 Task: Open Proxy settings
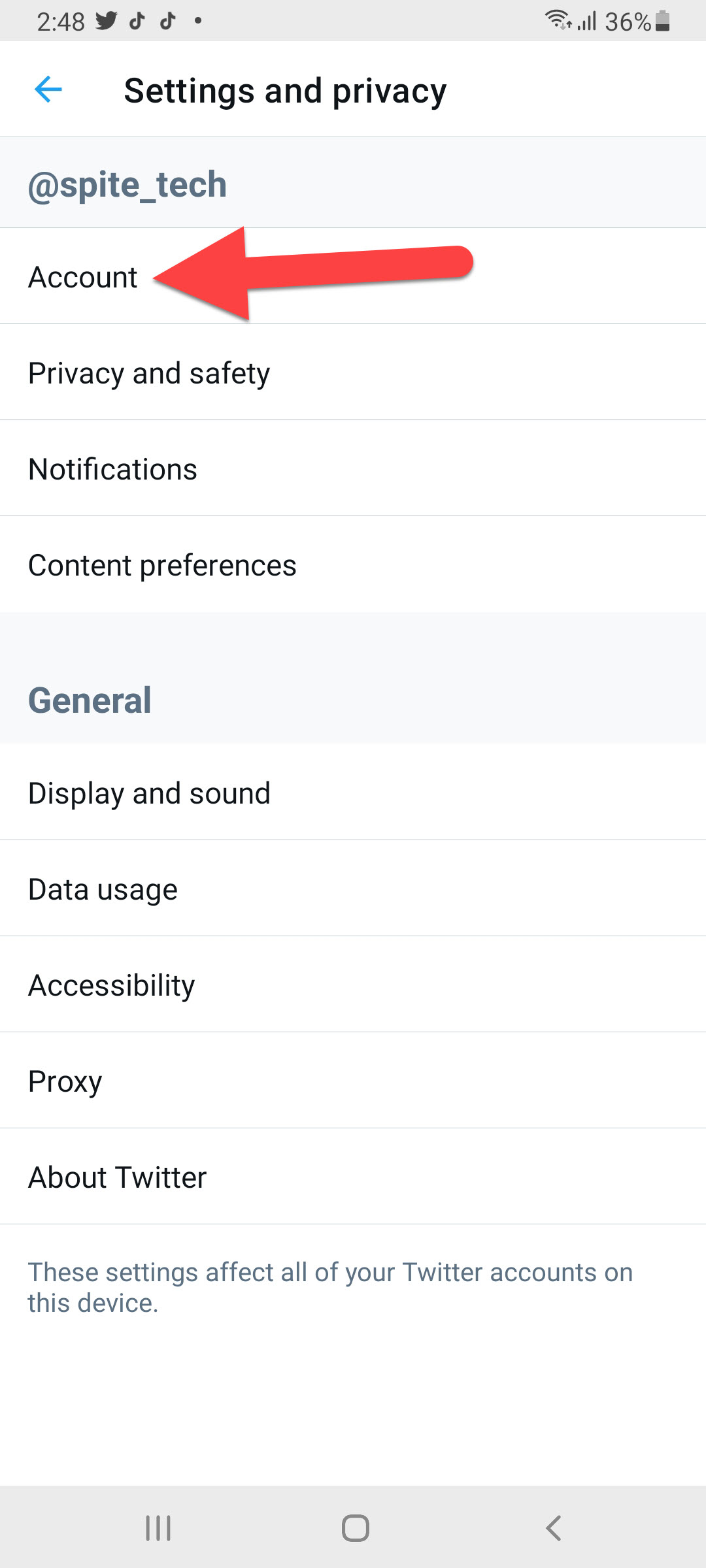[65, 1081]
